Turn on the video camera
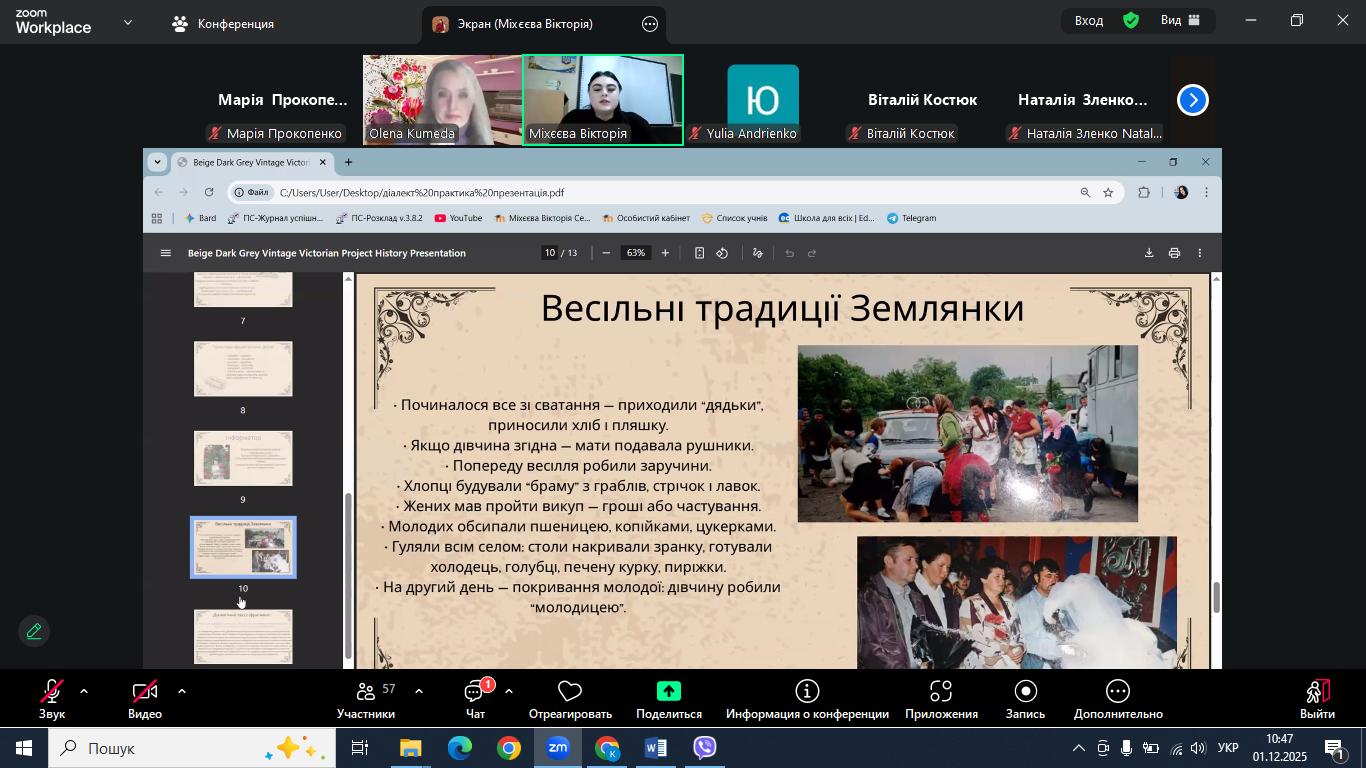1366x768 pixels. [x=145, y=698]
